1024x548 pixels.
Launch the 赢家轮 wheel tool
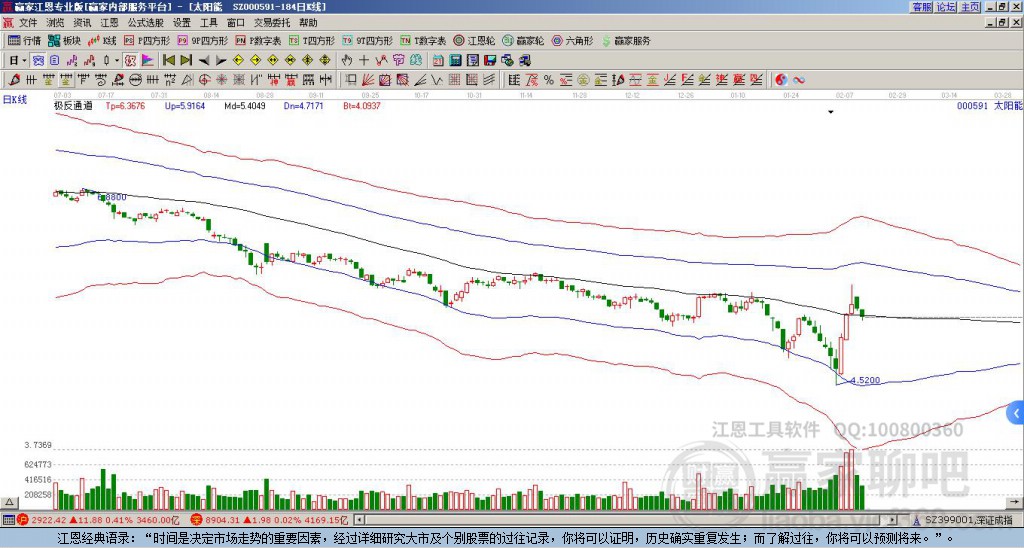tap(523, 40)
